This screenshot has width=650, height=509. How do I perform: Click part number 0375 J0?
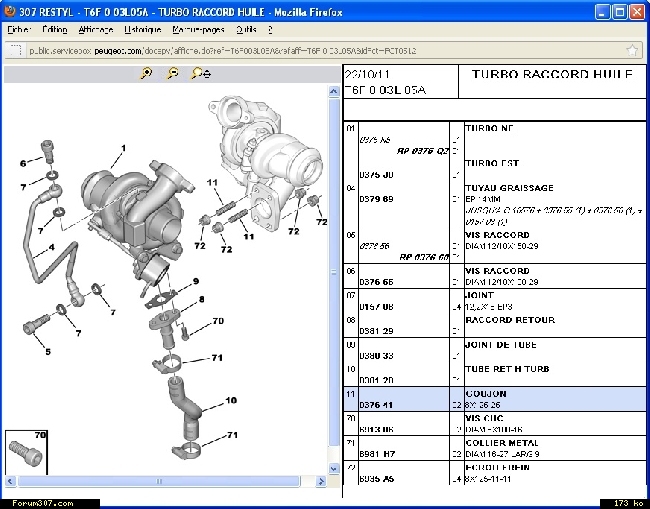pyautogui.click(x=376, y=175)
